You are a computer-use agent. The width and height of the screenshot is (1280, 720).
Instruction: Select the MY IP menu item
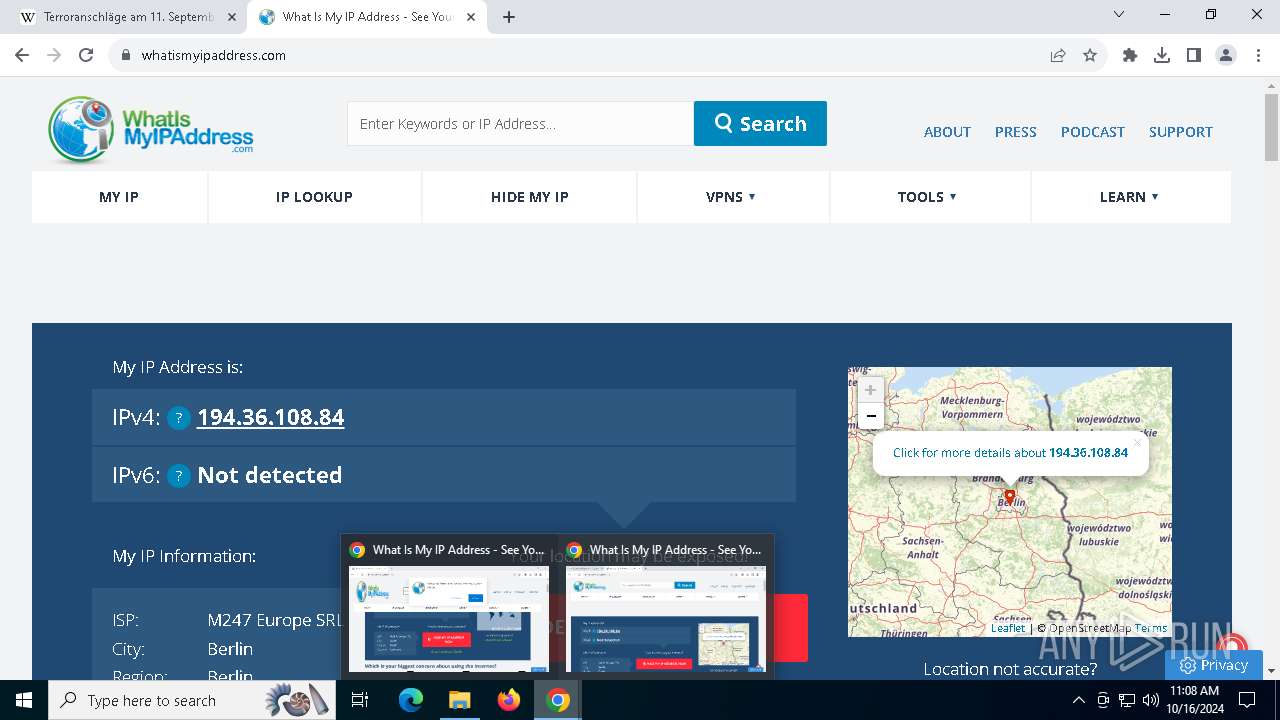[x=119, y=197]
